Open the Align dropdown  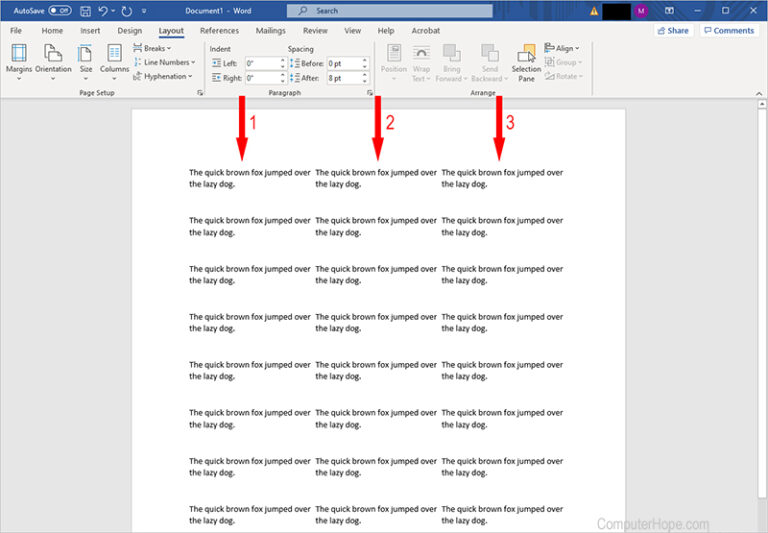click(x=562, y=48)
